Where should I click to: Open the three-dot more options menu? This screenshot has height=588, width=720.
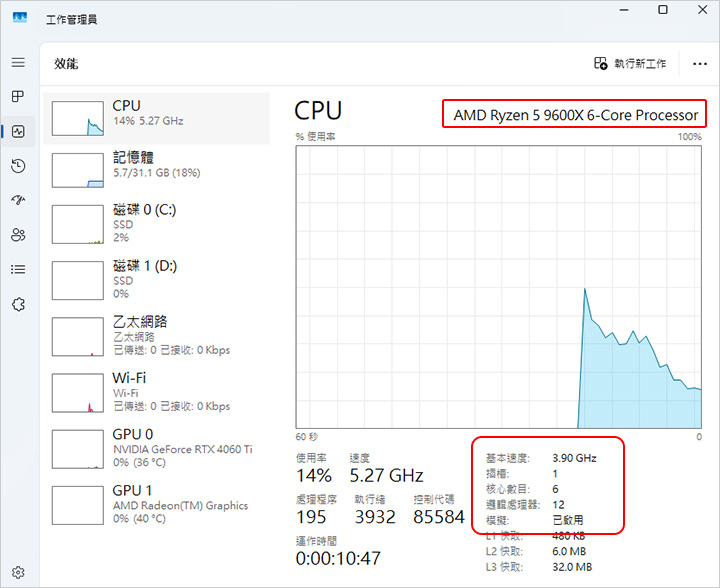700,64
